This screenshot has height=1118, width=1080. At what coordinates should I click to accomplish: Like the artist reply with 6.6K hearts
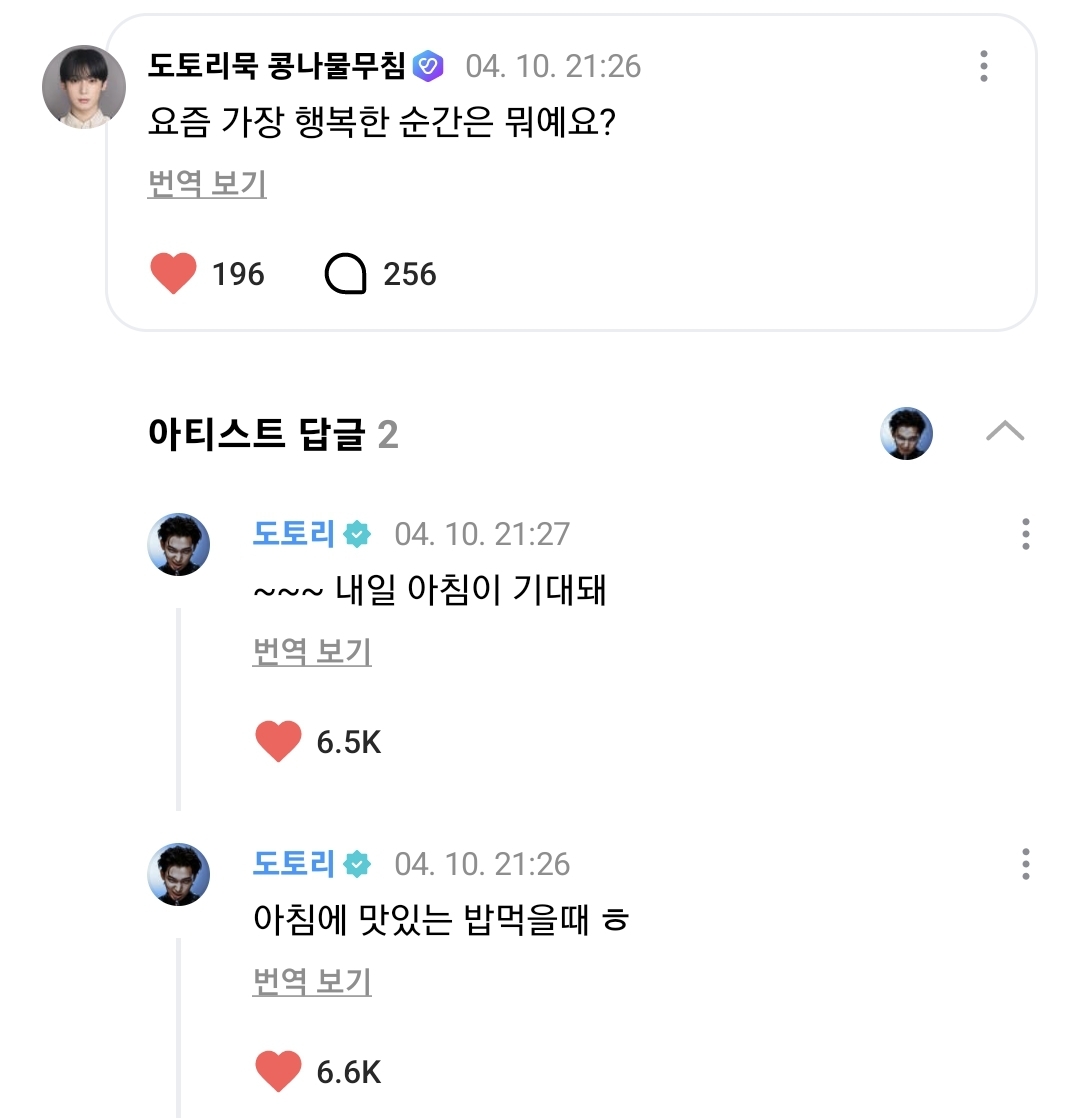coord(278,1072)
